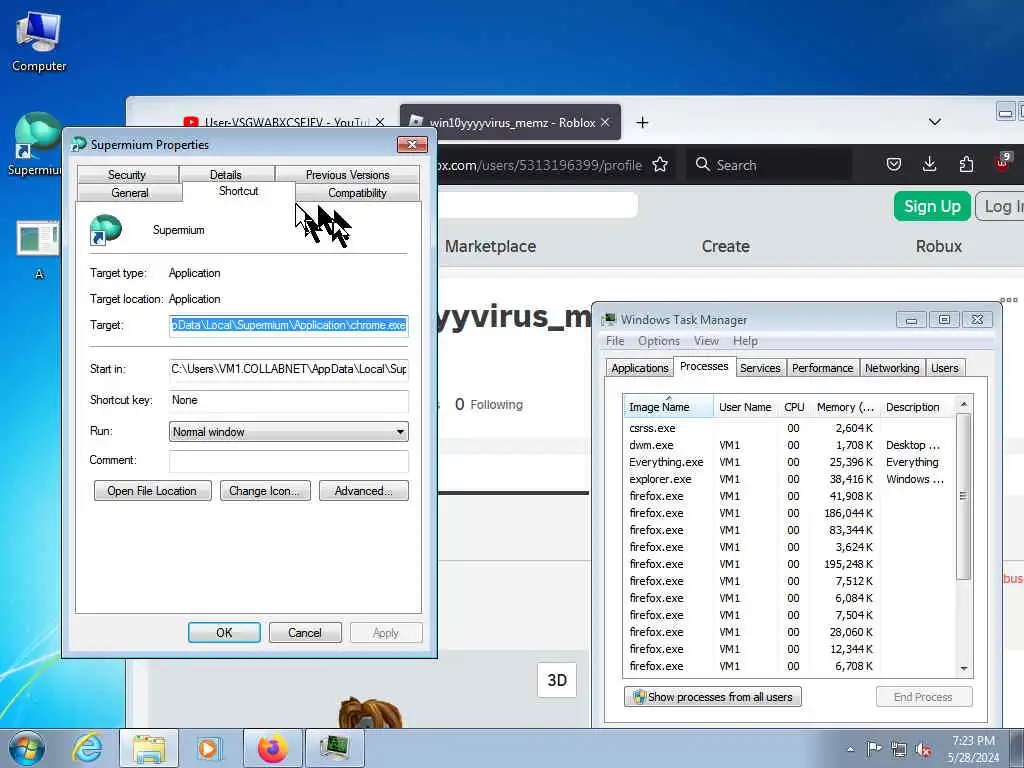This screenshot has height=768, width=1024.
Task: Open Task Manager taskbar icon
Action: click(x=334, y=748)
